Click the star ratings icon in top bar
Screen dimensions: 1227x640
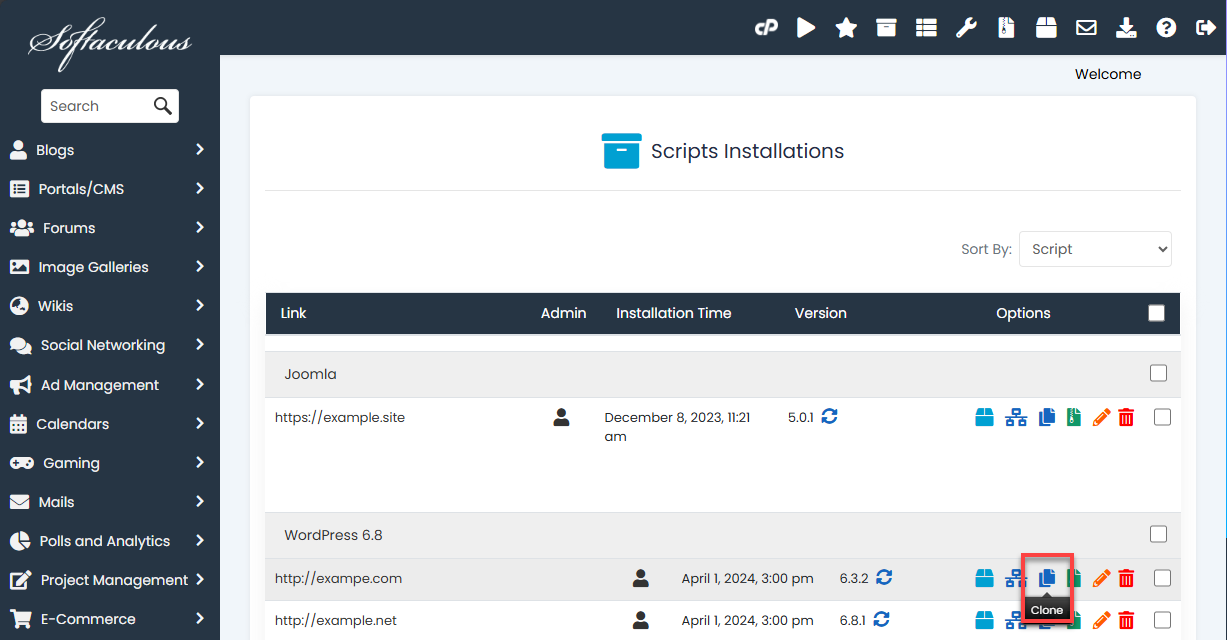pyautogui.click(x=846, y=27)
